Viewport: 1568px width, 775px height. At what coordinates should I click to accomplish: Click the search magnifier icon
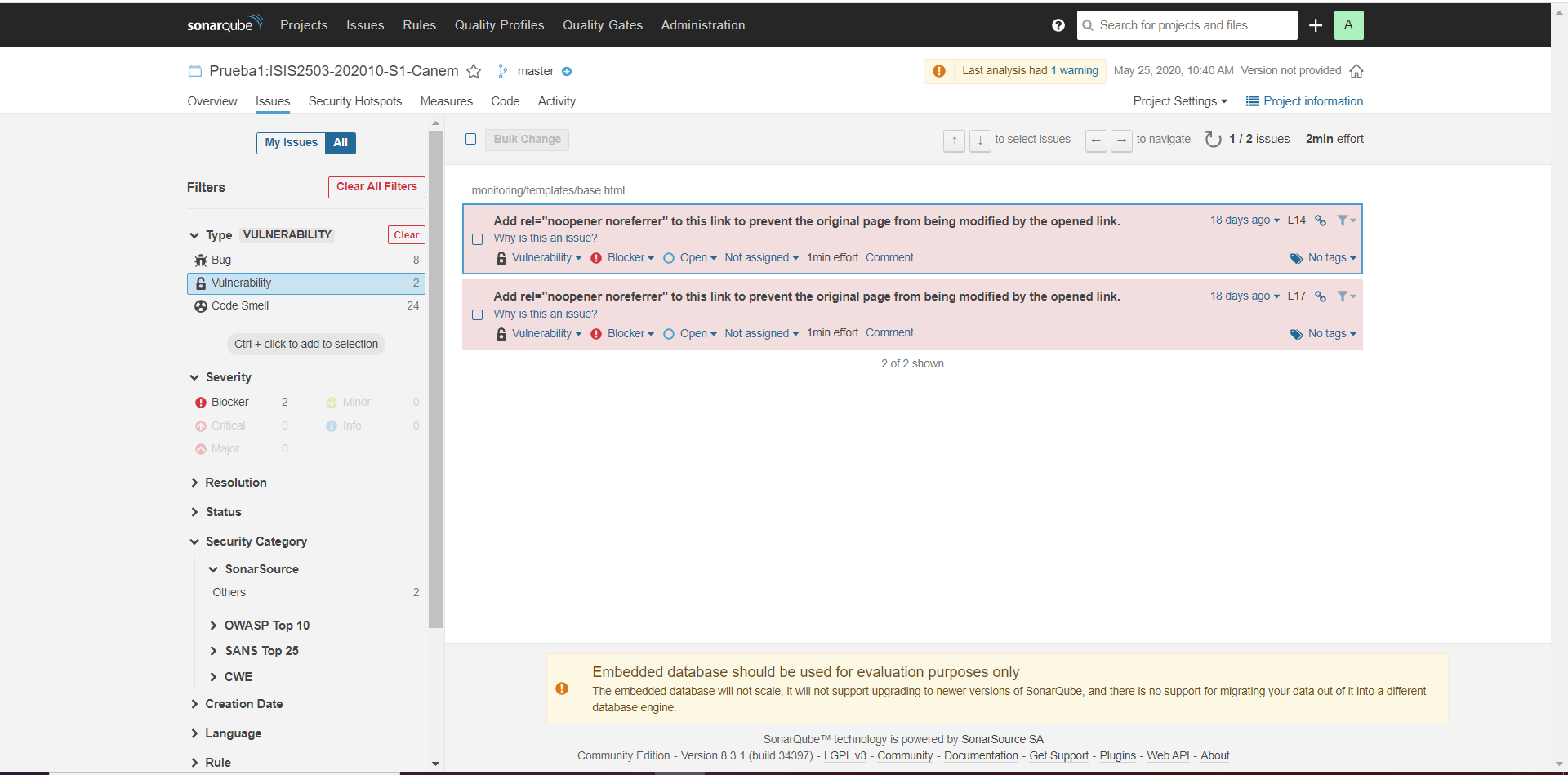coord(1088,25)
